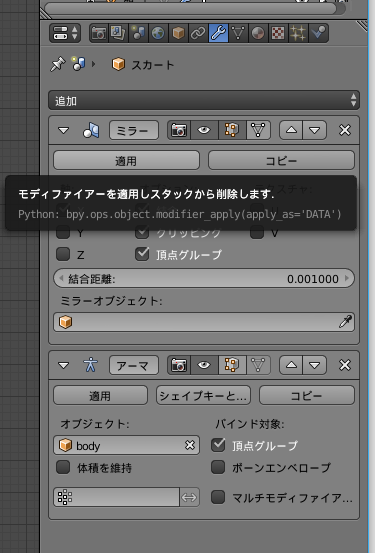Enable the 体積を維持 checkbox
The width and height of the screenshot is (375, 553).
click(63, 467)
